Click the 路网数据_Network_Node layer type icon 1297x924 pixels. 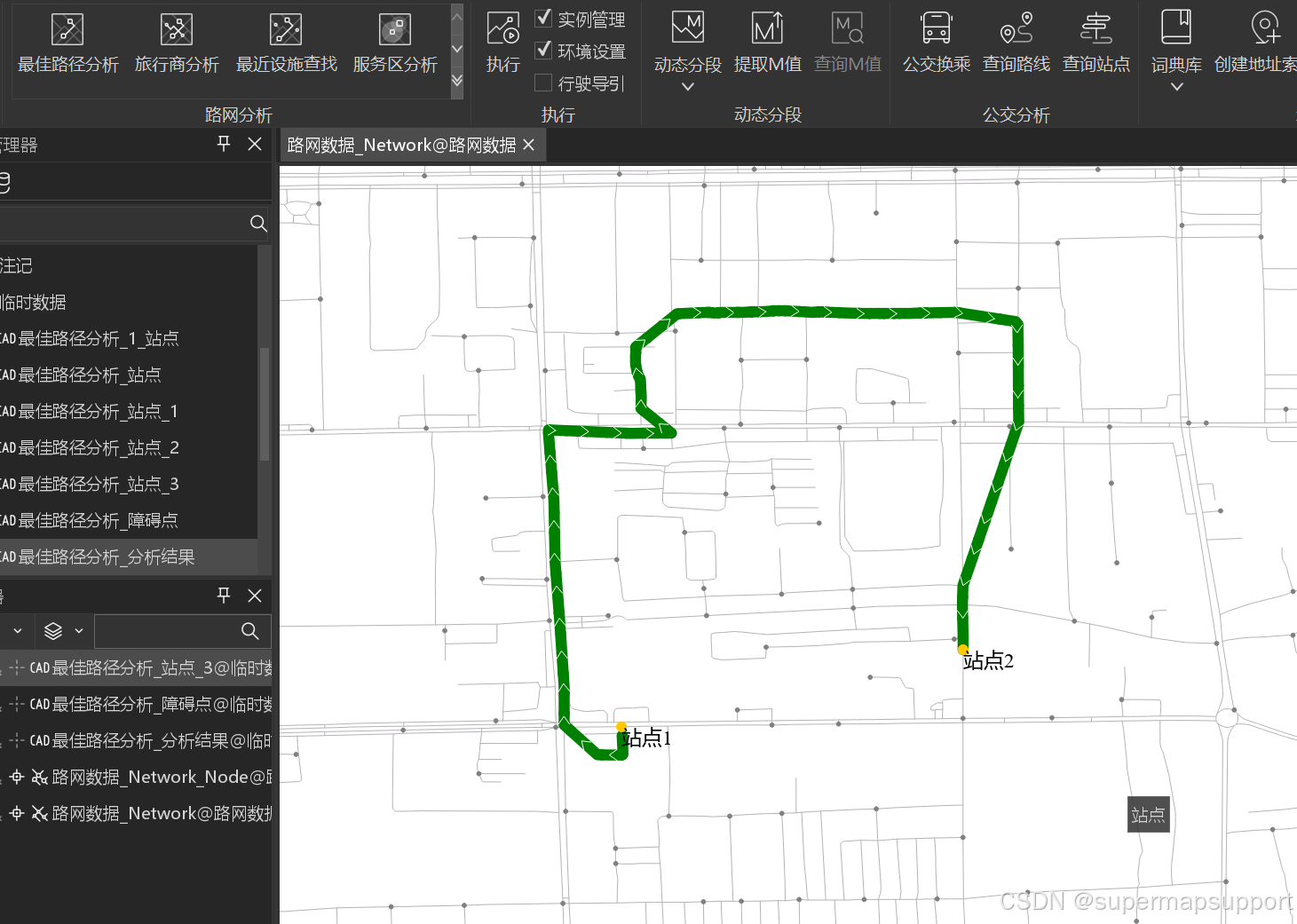pyautogui.click(x=39, y=778)
